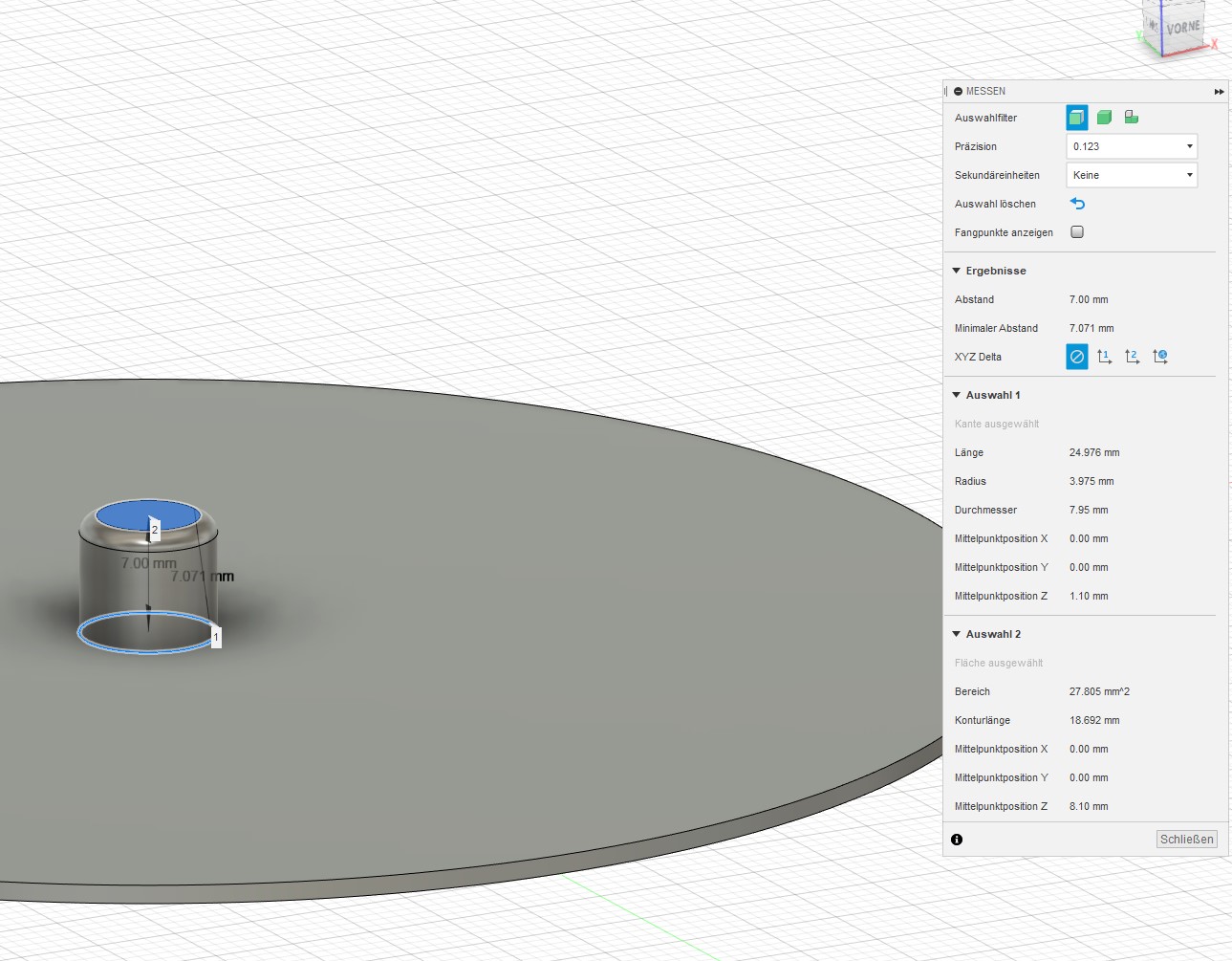The image size is (1232, 961).
Task: Enable the Fangpunkte anzeigen checkbox
Action: (x=1076, y=231)
